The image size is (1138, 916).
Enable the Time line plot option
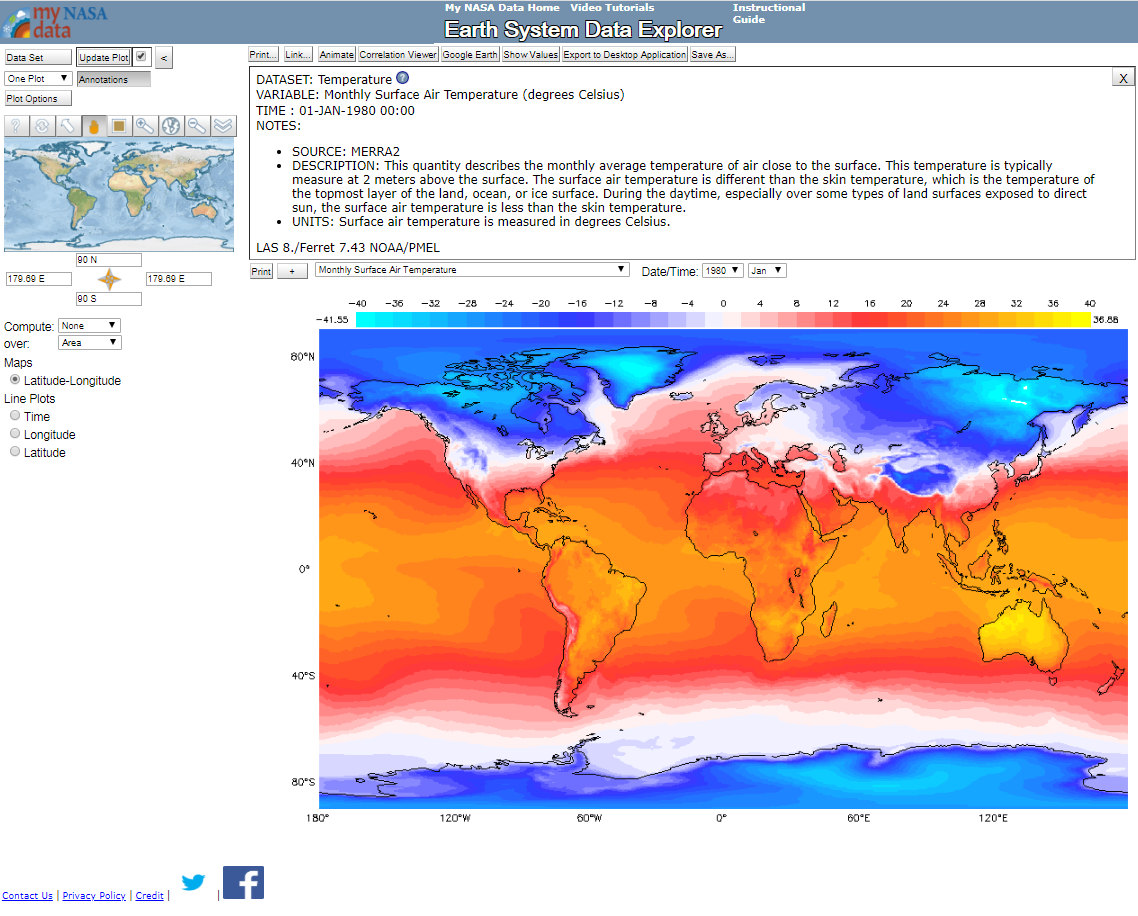14,415
